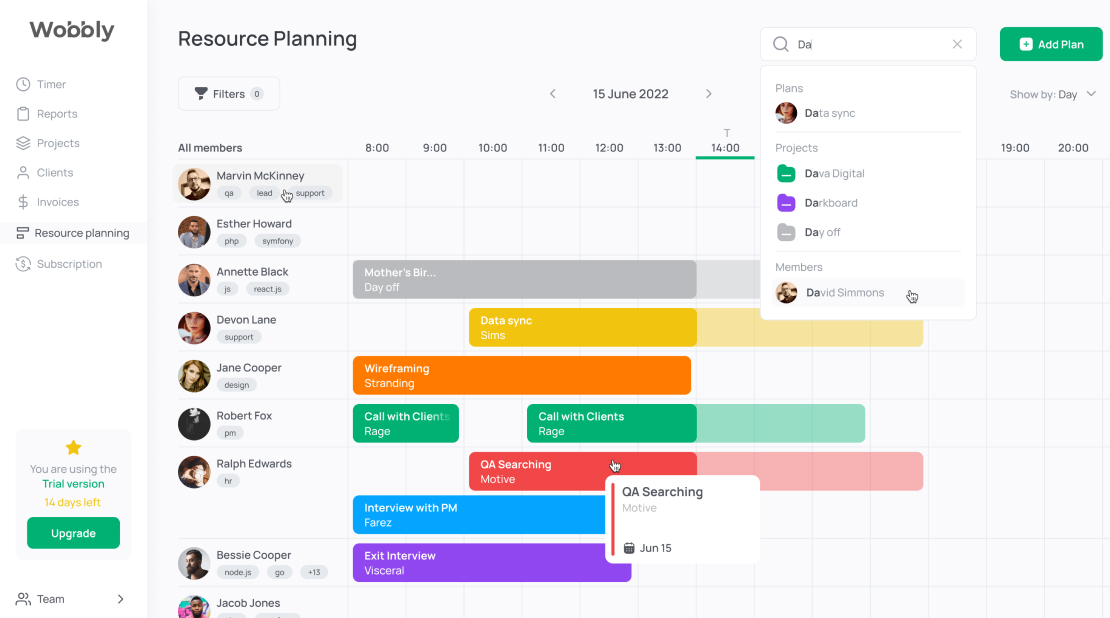
Task: Click the 8:00 time column header
Action: tap(377, 148)
